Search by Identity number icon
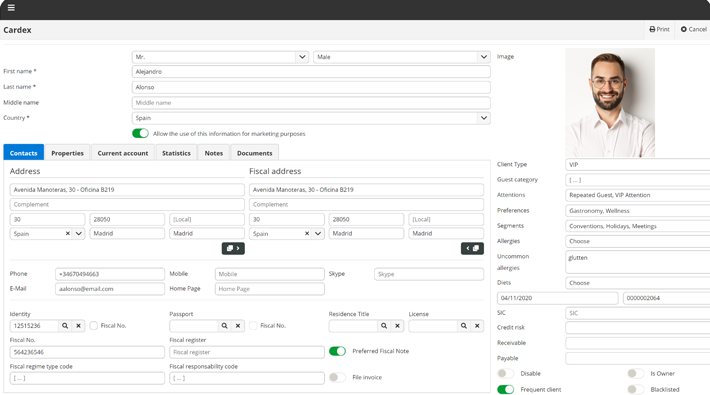Screen dimensions: 710x395 point(65,326)
